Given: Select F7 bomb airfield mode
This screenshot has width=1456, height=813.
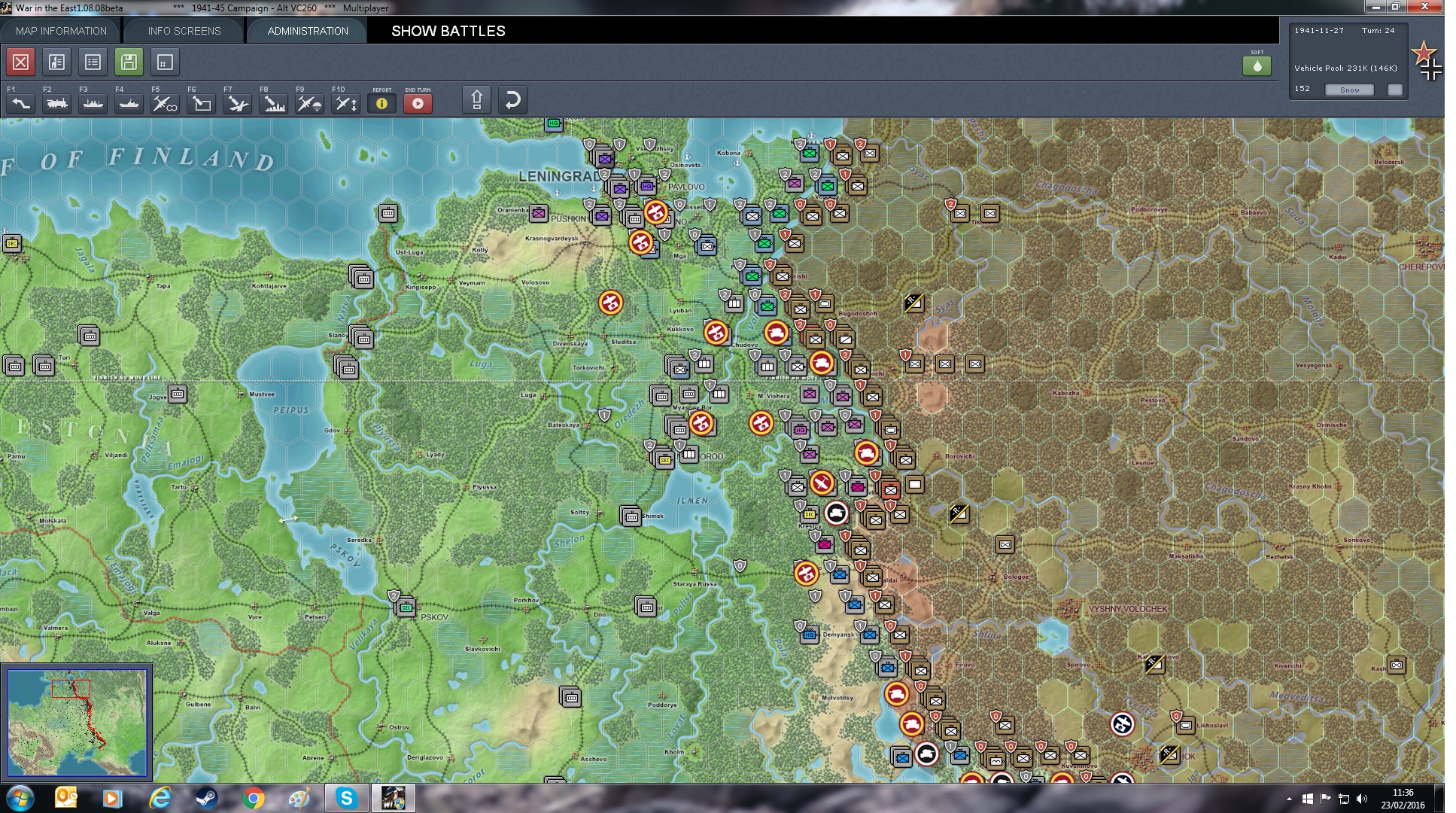Looking at the screenshot, I should pyautogui.click(x=237, y=103).
